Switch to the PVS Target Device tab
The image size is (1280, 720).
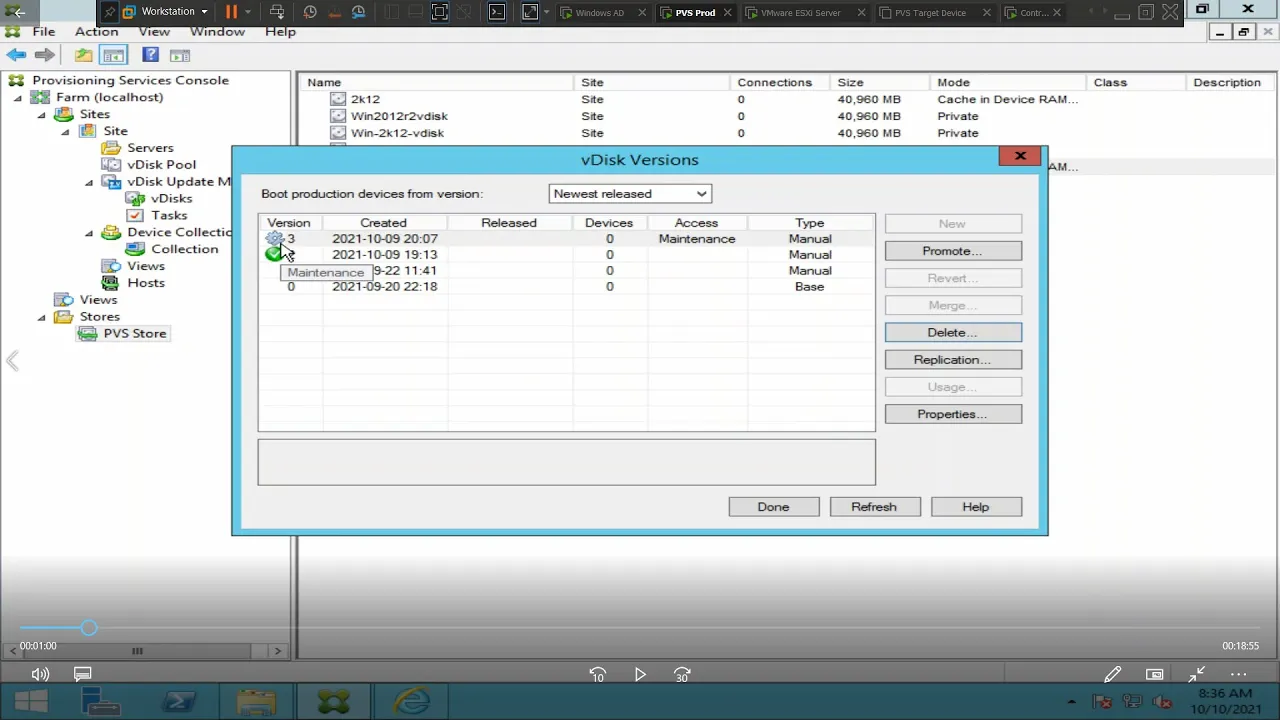[930, 13]
